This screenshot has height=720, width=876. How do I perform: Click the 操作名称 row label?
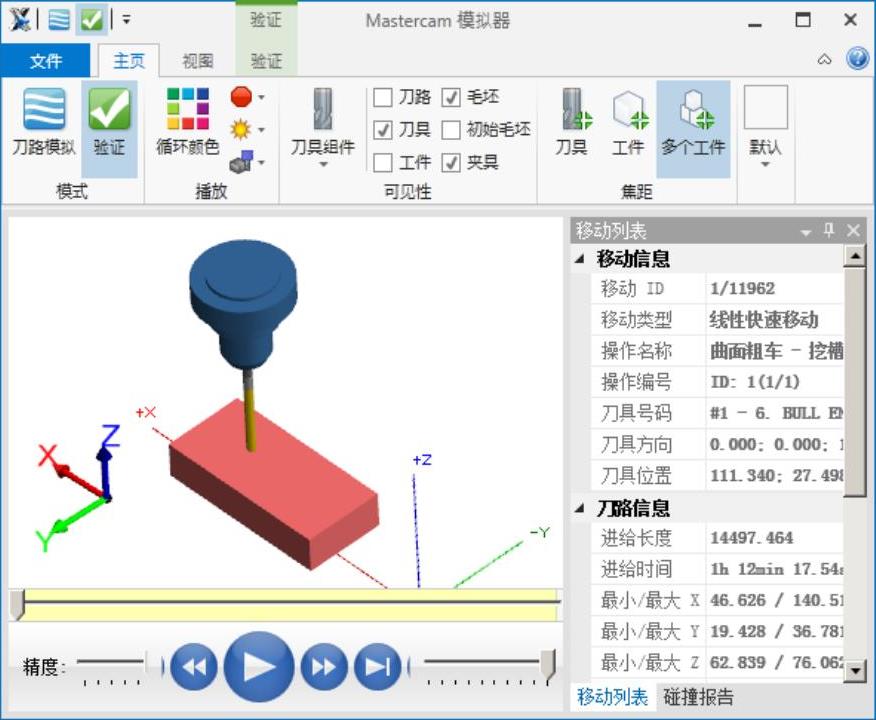pos(636,351)
